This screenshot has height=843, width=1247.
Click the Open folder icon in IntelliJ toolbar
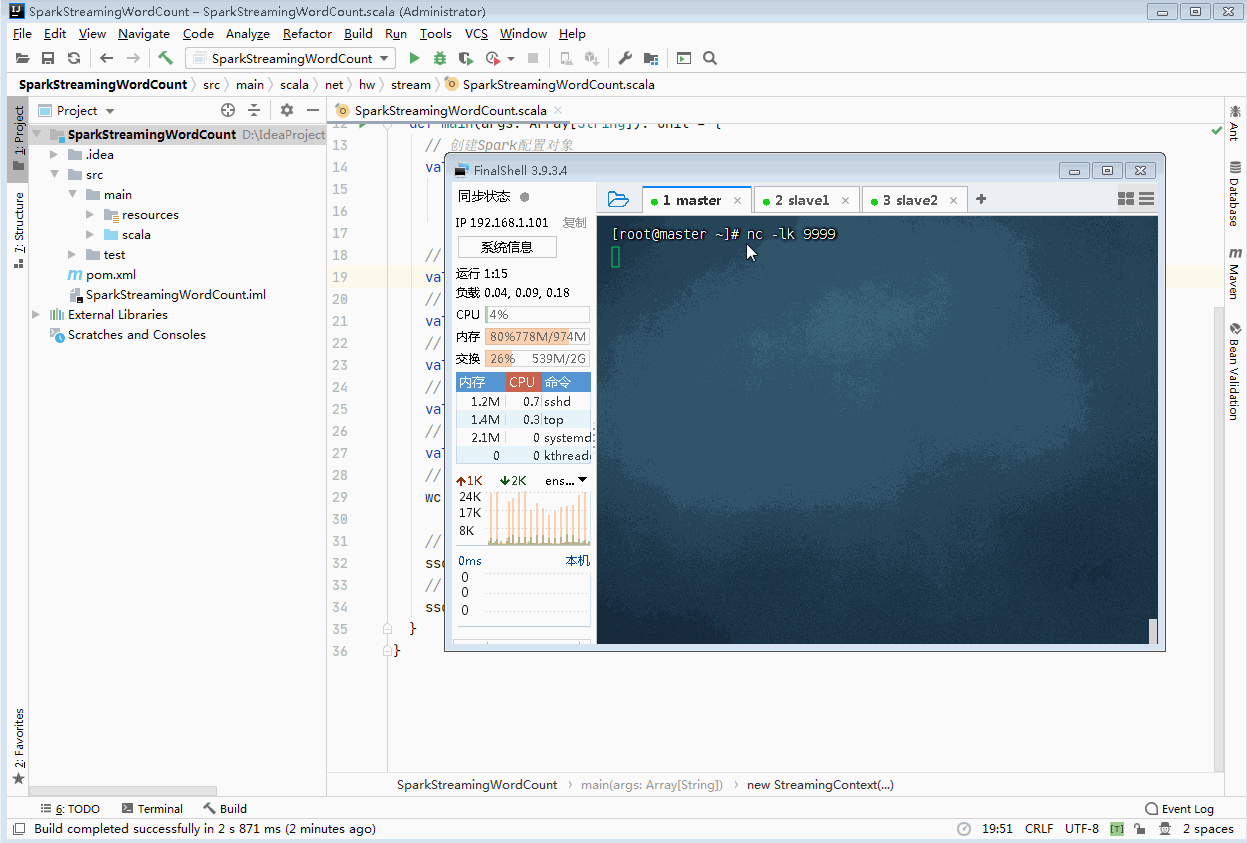coord(22,59)
